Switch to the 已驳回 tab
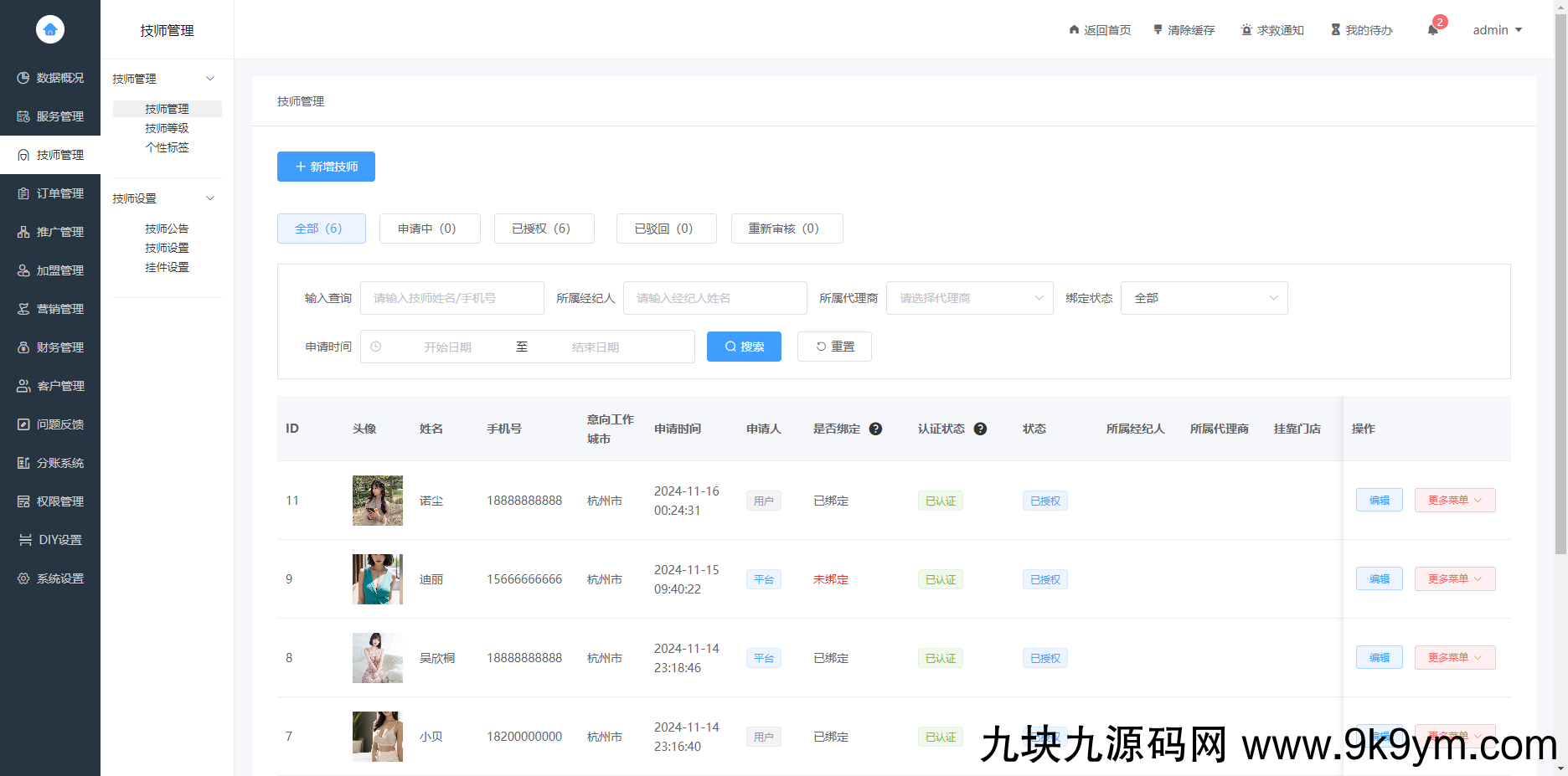The image size is (1568, 776). click(x=666, y=228)
